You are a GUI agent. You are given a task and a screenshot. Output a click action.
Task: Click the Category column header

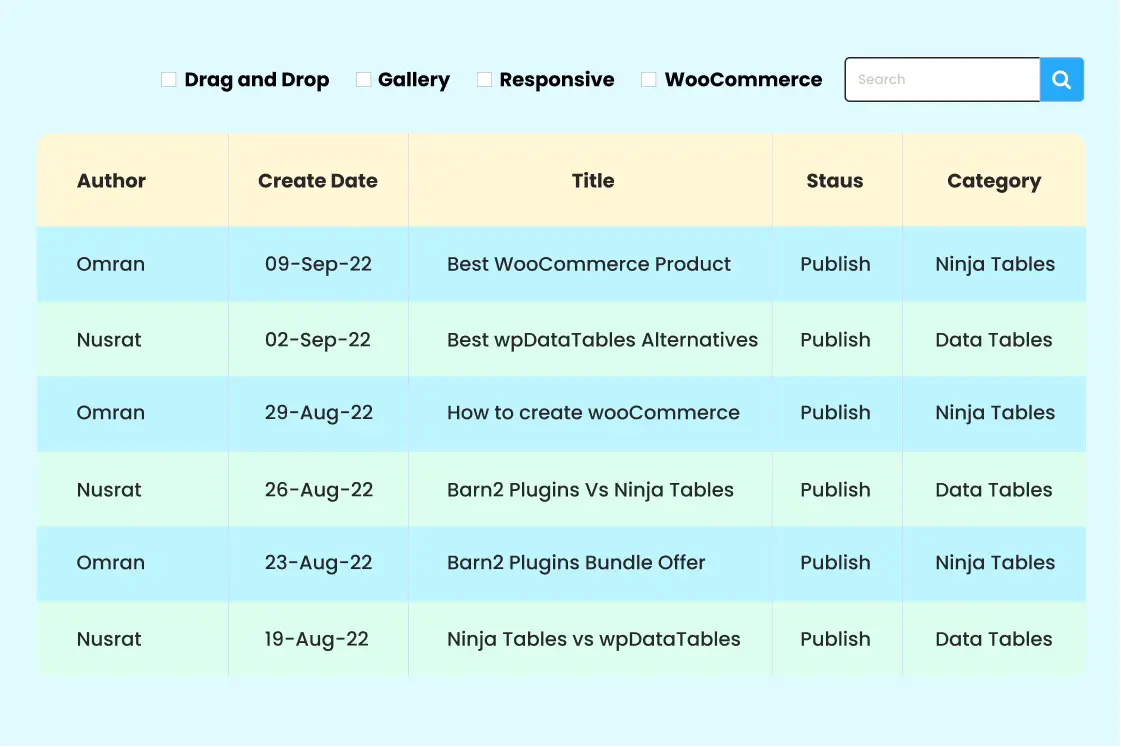[x=994, y=181]
